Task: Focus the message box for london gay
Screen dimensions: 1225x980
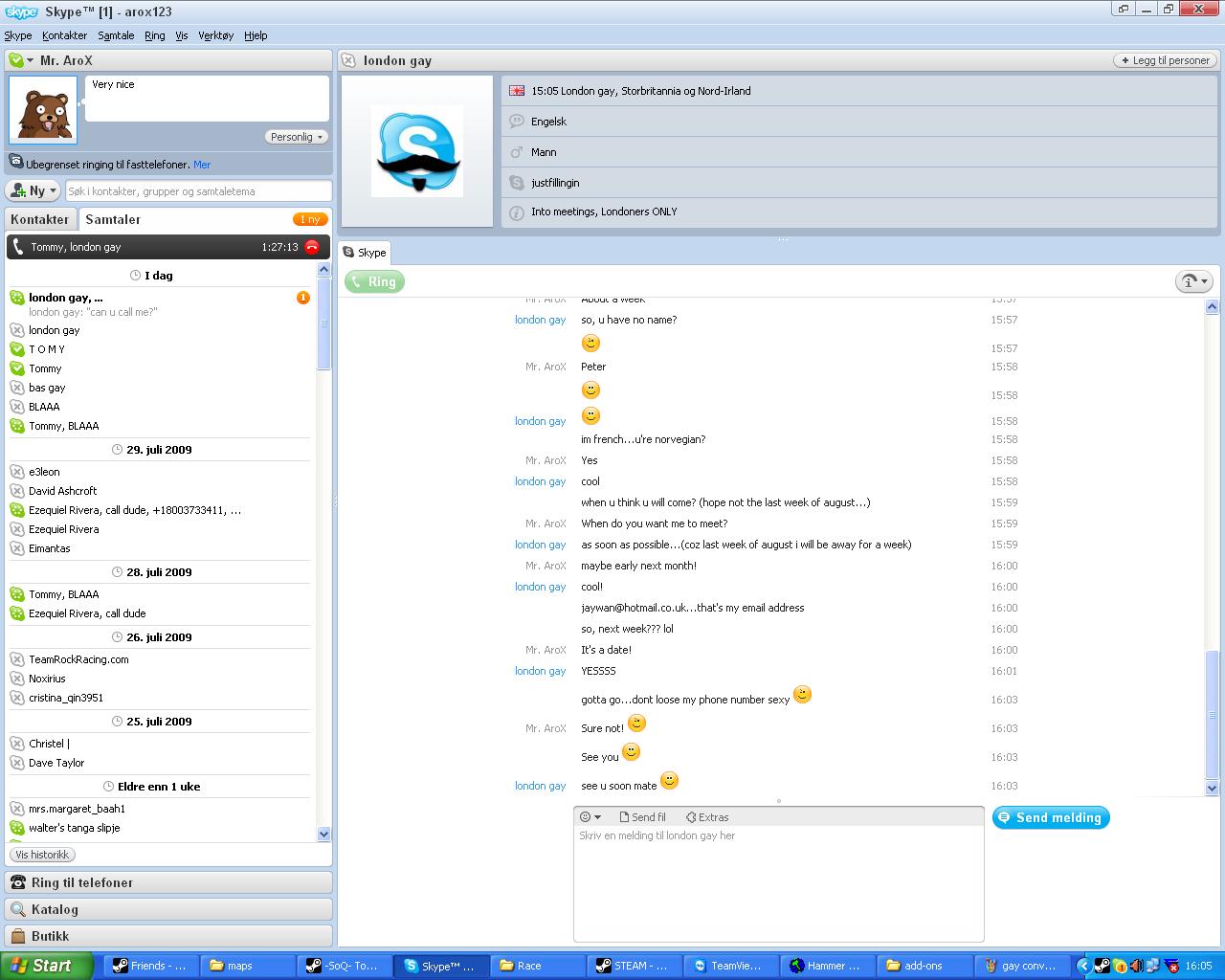Action: (778, 883)
